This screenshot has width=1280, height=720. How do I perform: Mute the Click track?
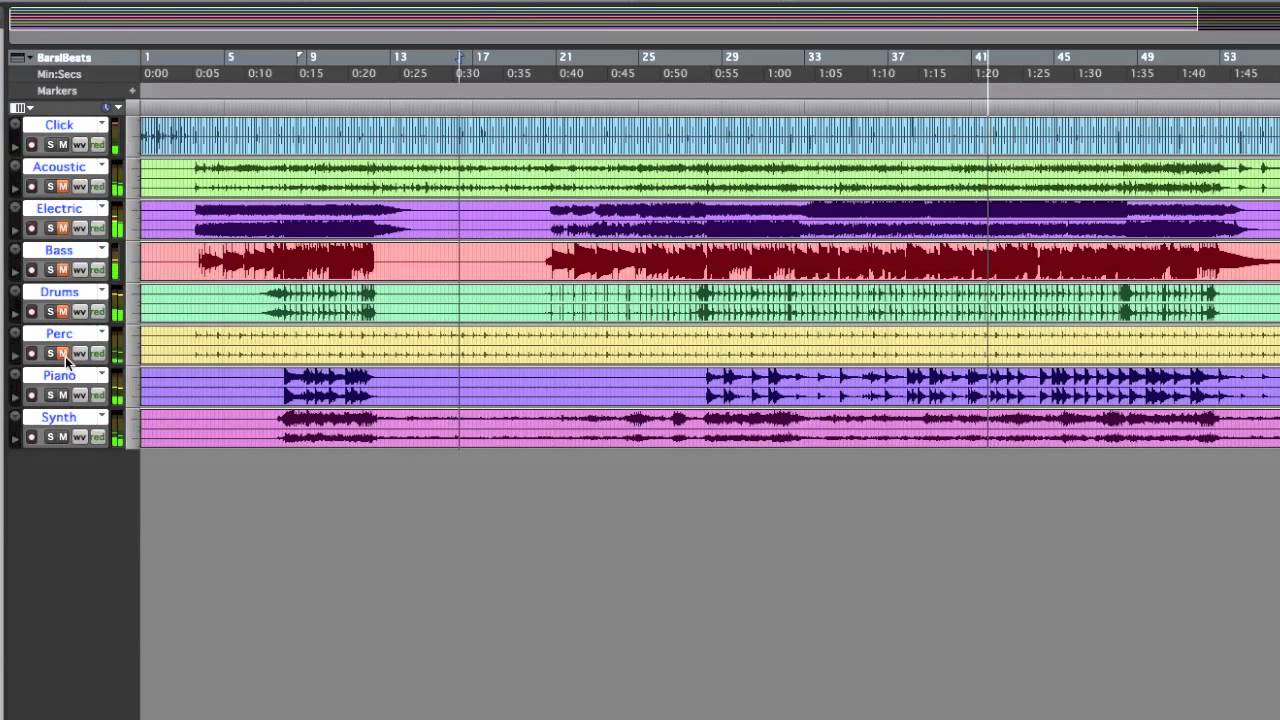coord(63,145)
